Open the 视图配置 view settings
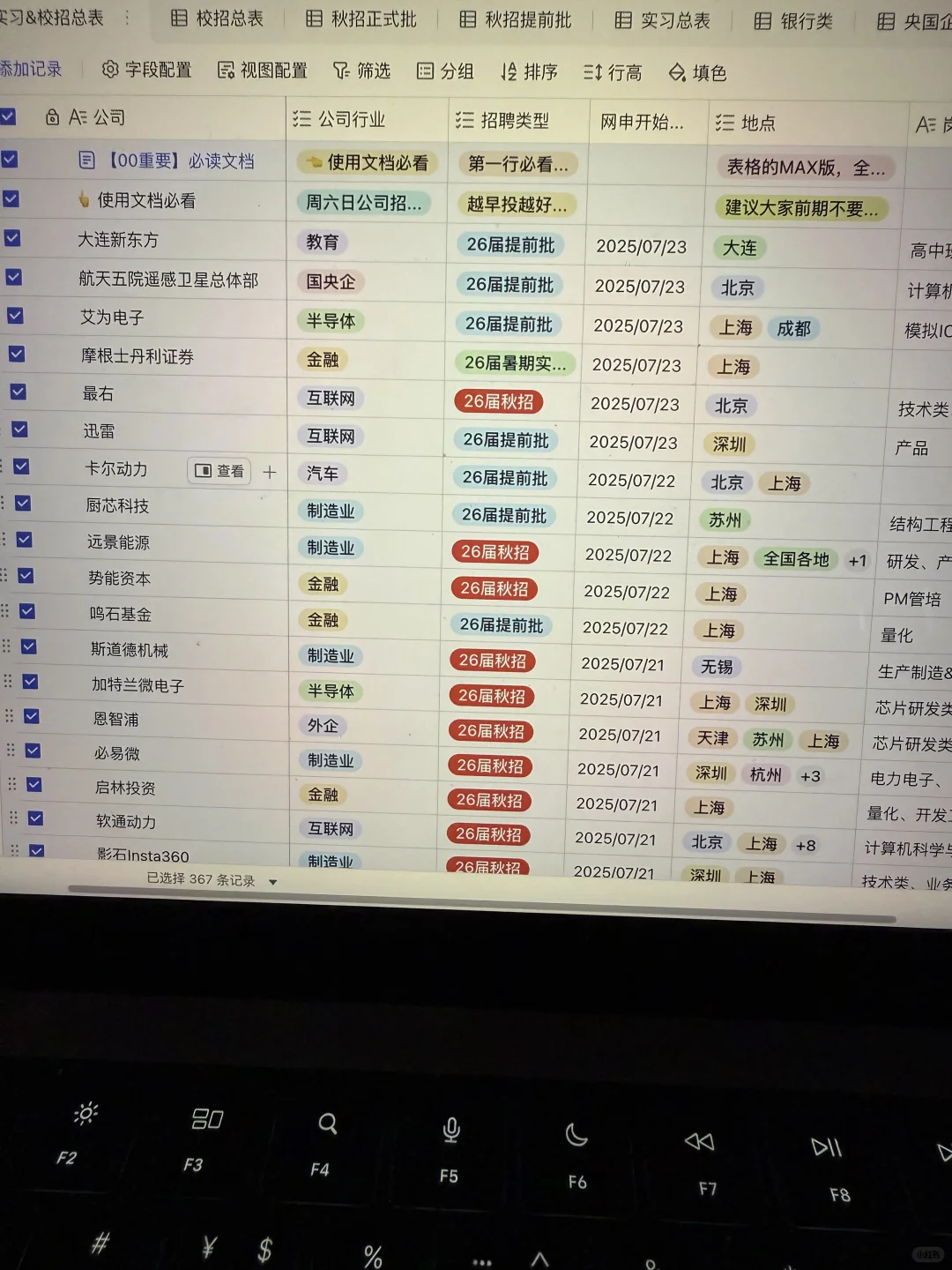 coord(263,71)
